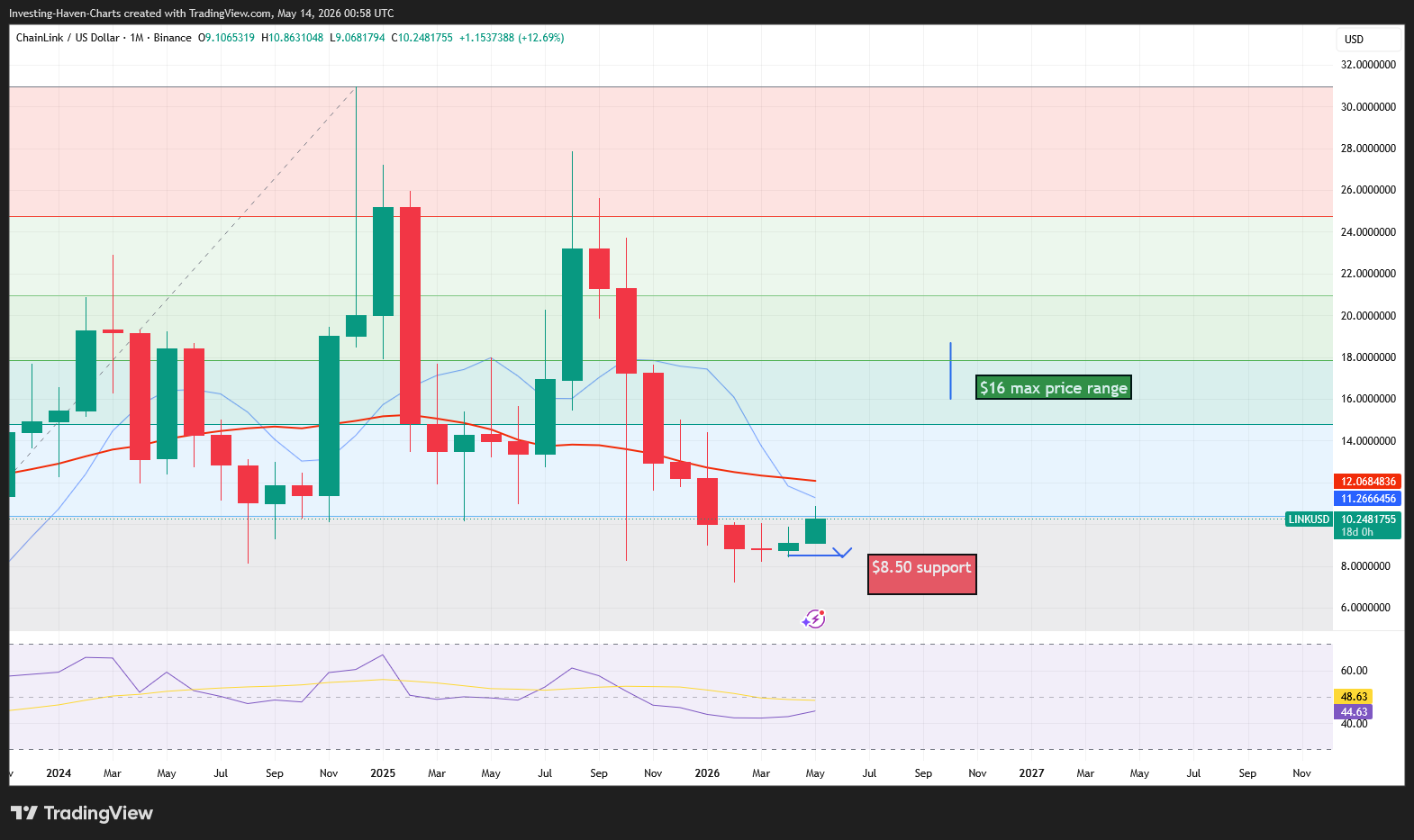Click the 2027 label on time axis
Viewport: 1414px width, 840px height.
pos(1031,773)
